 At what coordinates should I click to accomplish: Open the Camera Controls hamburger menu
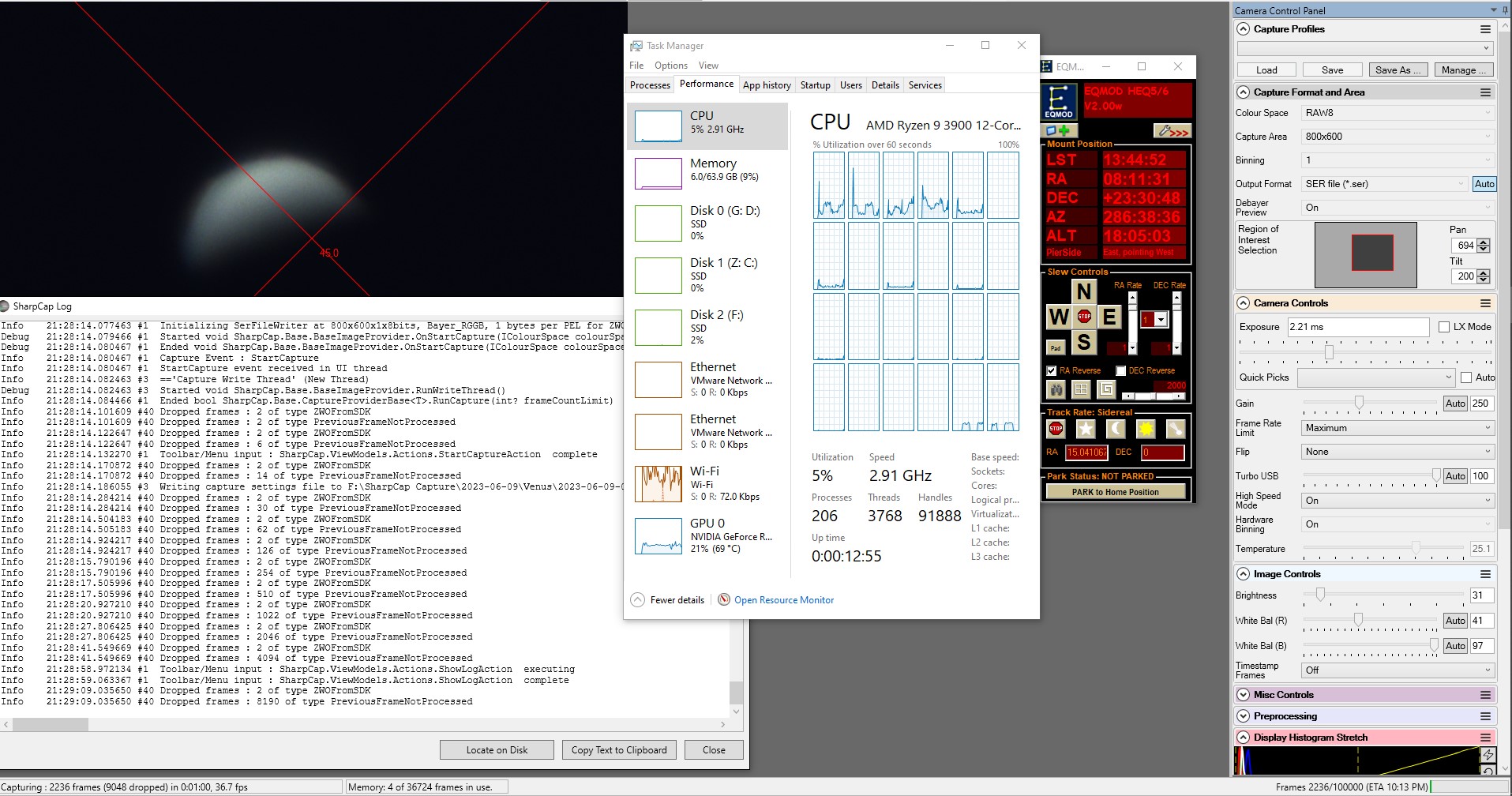pos(1485,303)
